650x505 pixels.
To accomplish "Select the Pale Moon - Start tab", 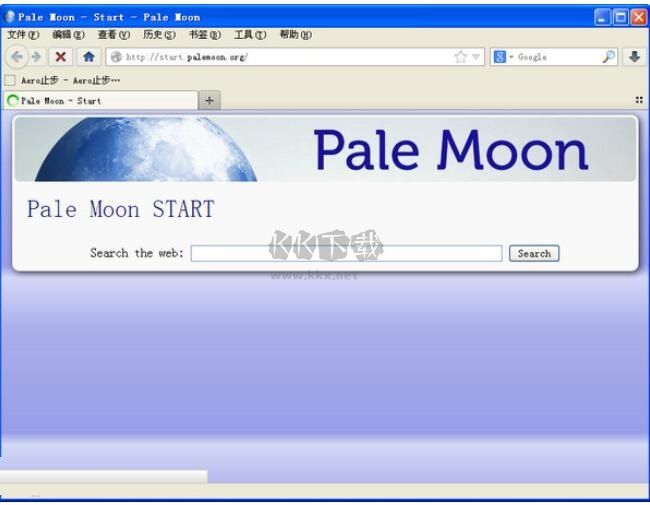I will point(100,101).
